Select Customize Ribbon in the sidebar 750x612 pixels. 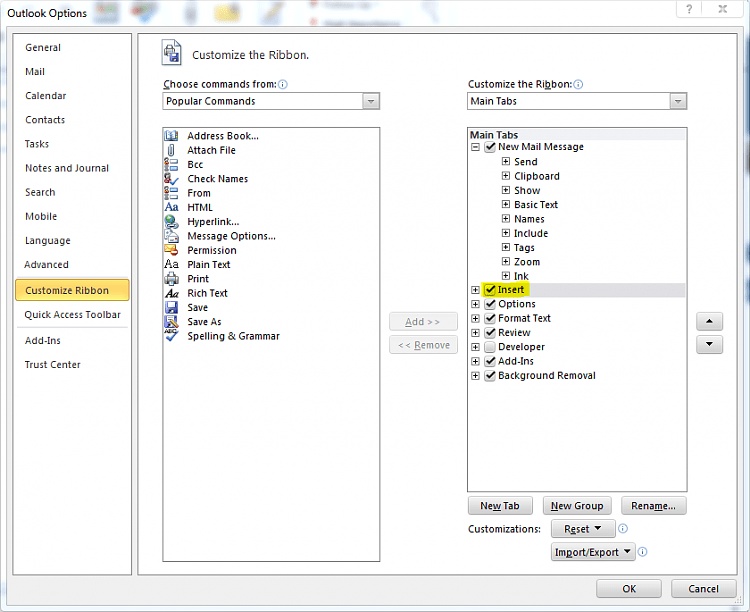point(72,290)
